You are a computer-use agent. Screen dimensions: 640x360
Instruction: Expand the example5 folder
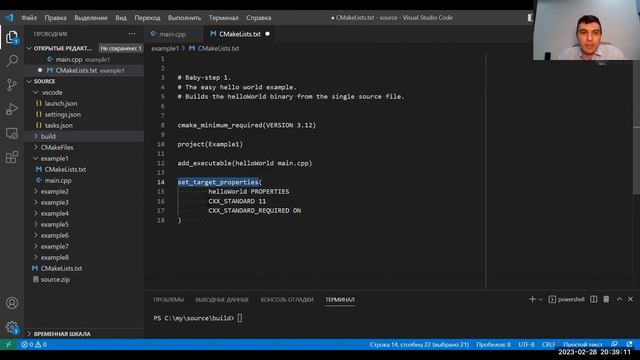[36, 224]
